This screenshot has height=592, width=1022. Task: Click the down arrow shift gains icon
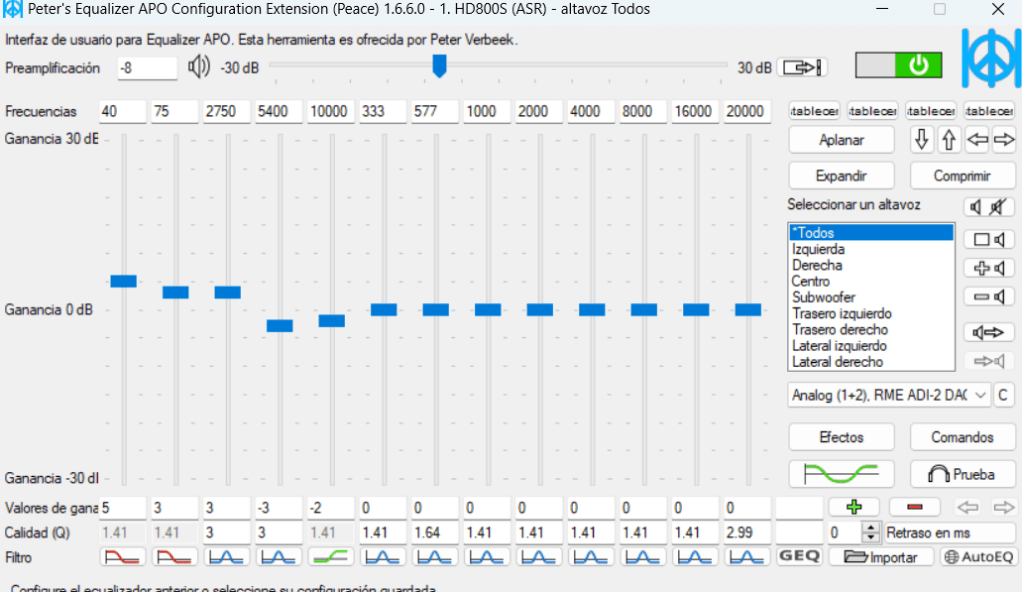tap(921, 140)
